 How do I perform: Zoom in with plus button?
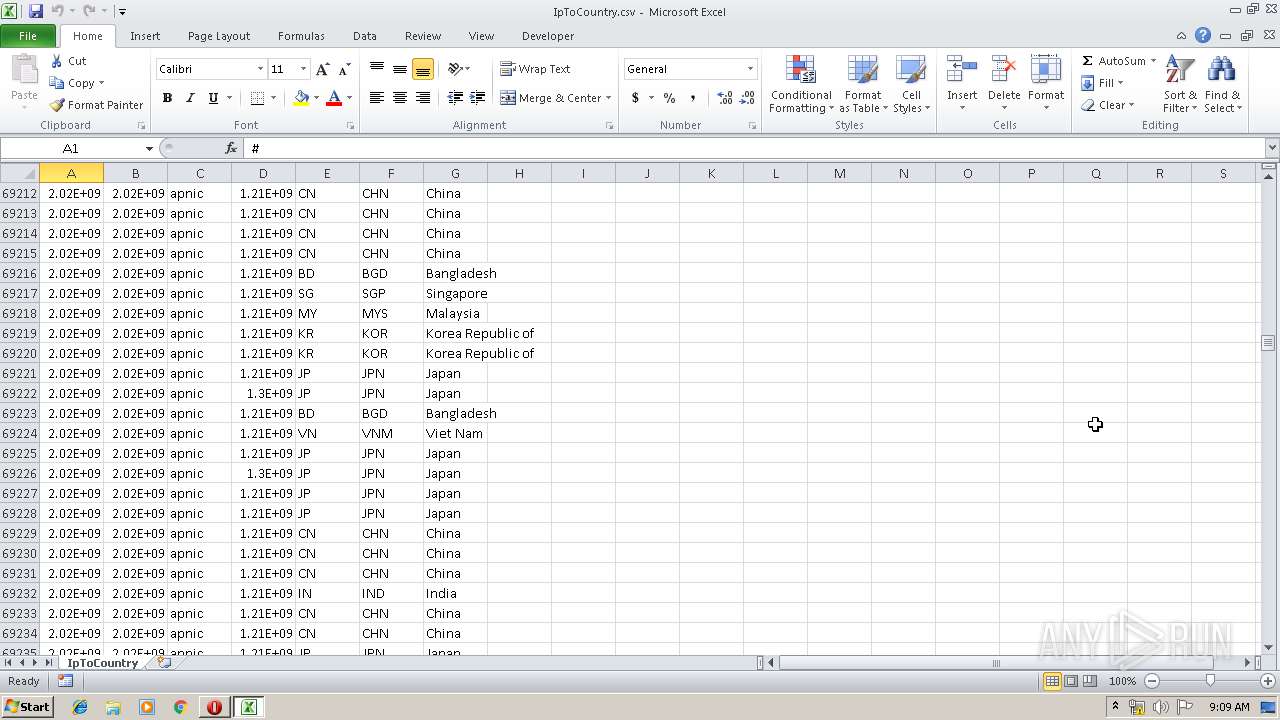tap(1268, 681)
